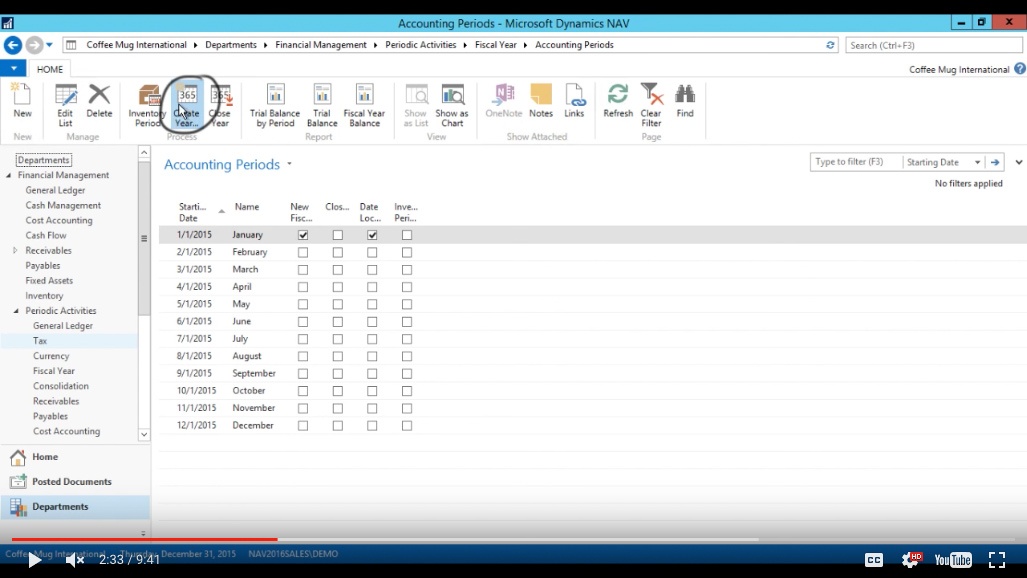Open the blue help question mark

[x=1020, y=69]
